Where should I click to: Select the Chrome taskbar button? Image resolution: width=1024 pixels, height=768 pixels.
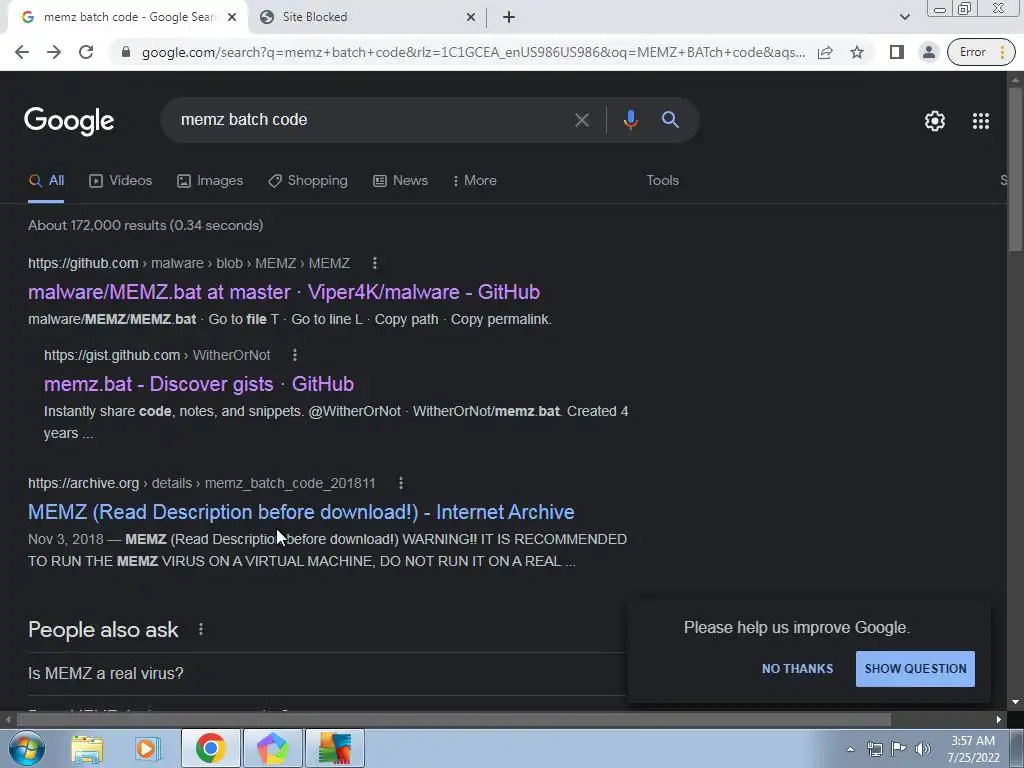210,748
